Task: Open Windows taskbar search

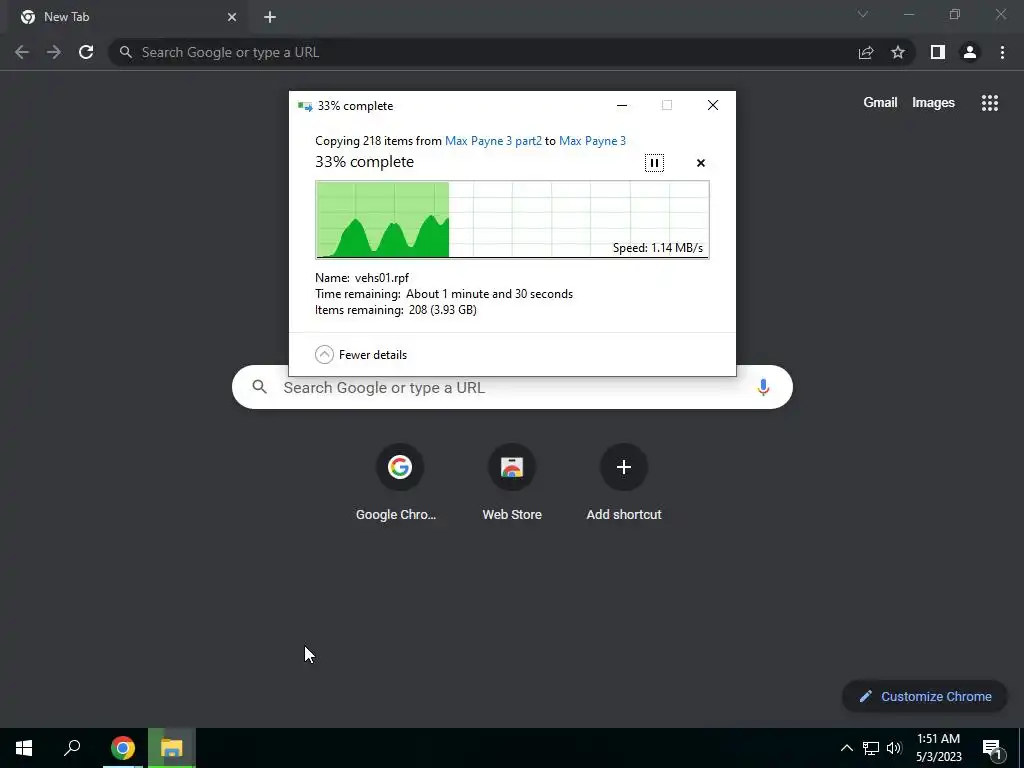Action: coord(72,748)
